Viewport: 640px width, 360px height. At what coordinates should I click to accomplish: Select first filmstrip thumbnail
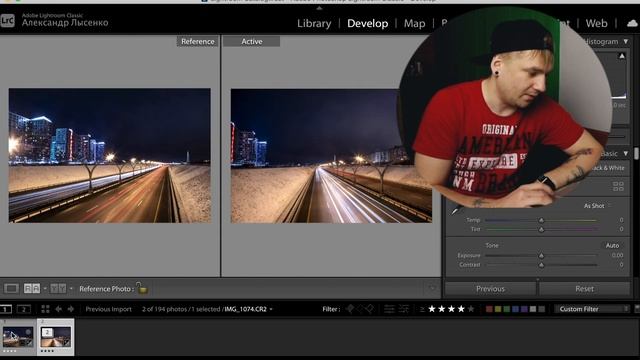point(18,338)
